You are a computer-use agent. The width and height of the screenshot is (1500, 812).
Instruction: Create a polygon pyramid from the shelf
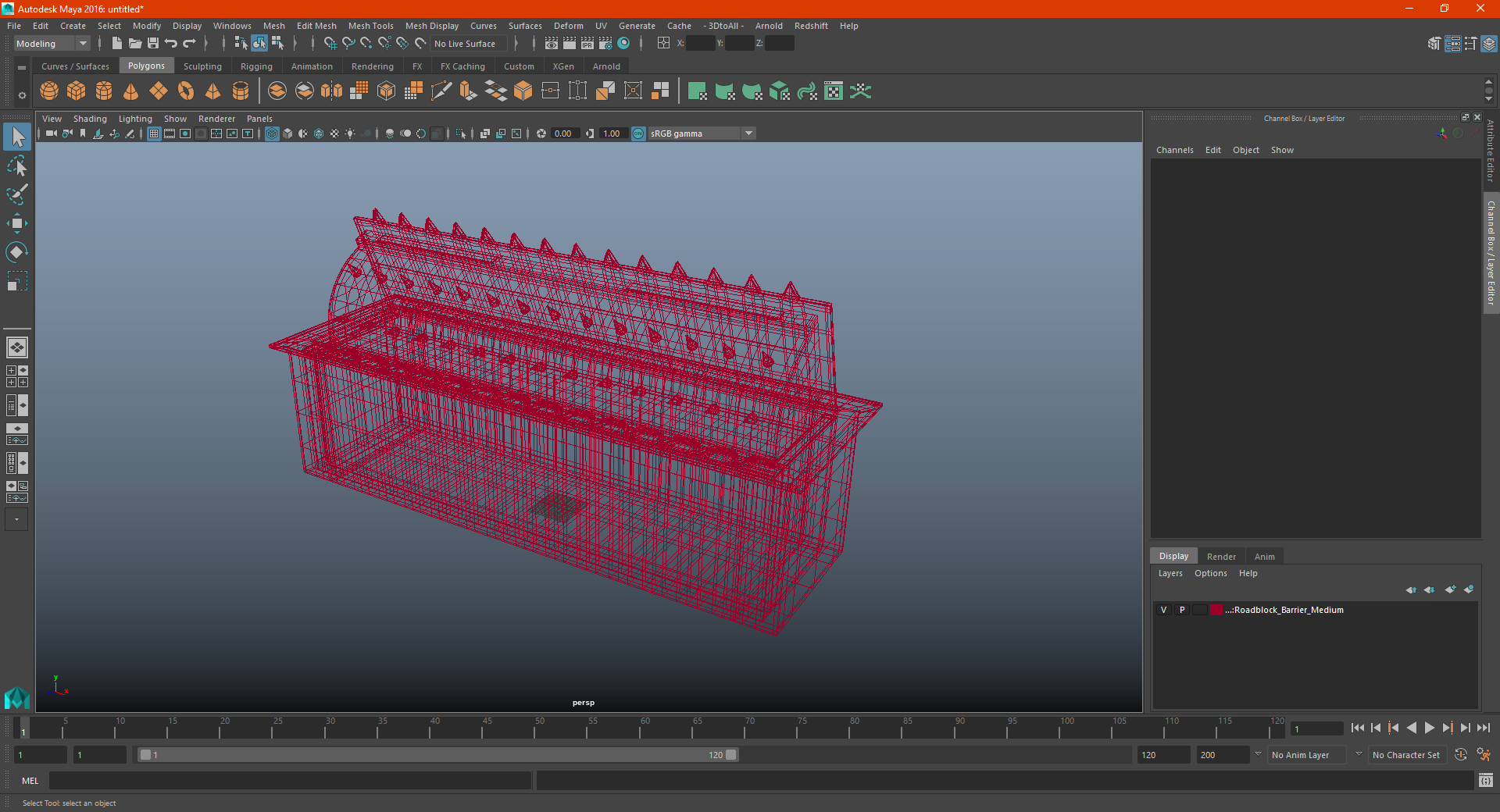click(213, 91)
